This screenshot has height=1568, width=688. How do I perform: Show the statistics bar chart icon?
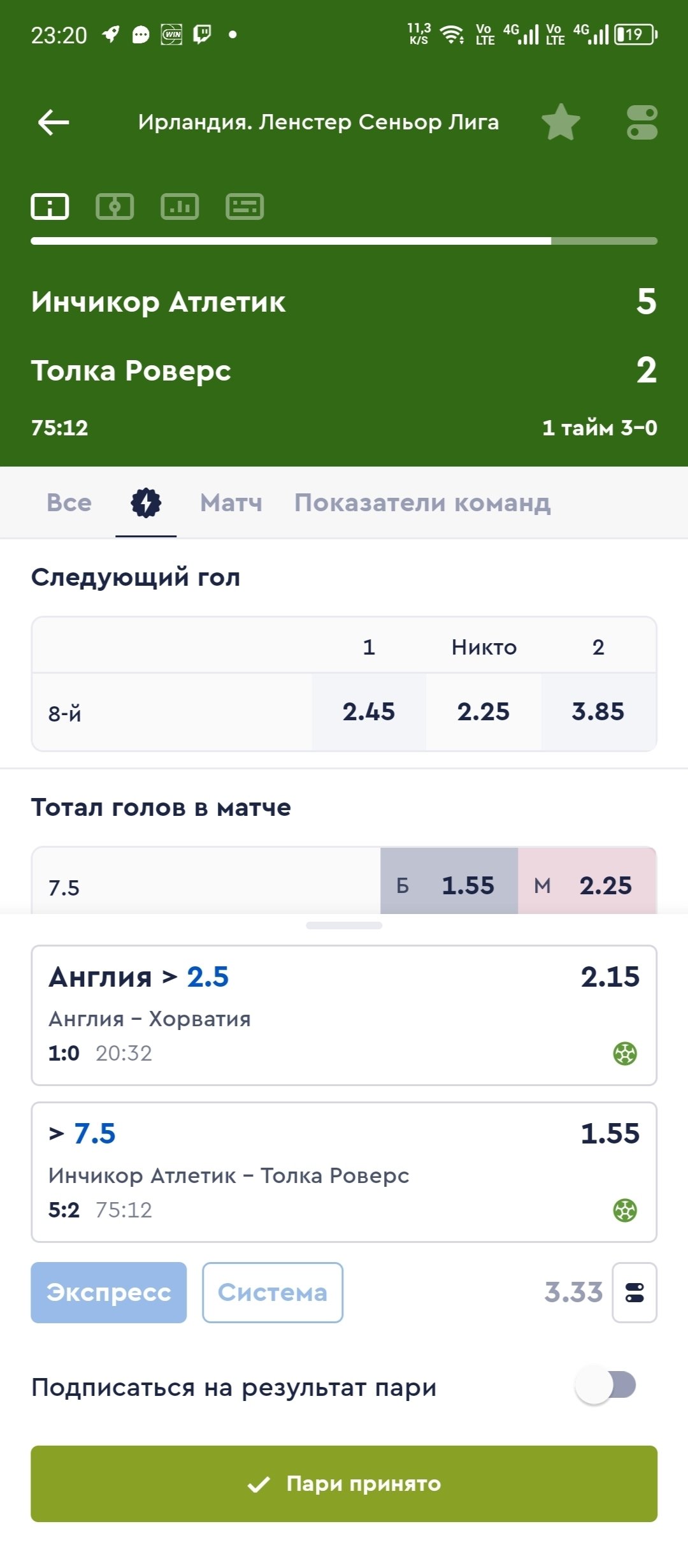coord(180,207)
